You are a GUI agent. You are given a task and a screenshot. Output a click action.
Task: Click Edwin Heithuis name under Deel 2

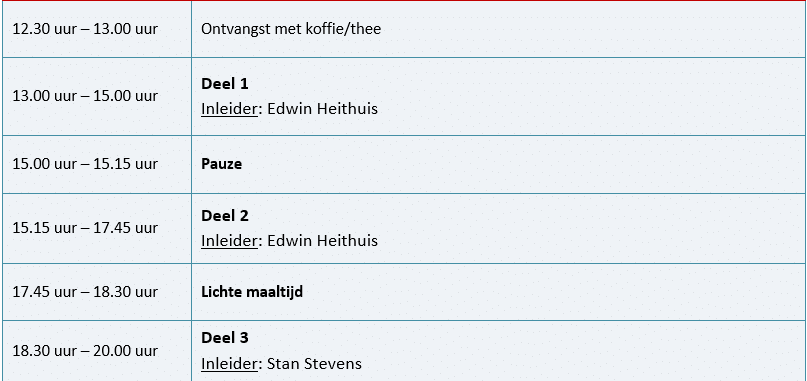coord(323,240)
